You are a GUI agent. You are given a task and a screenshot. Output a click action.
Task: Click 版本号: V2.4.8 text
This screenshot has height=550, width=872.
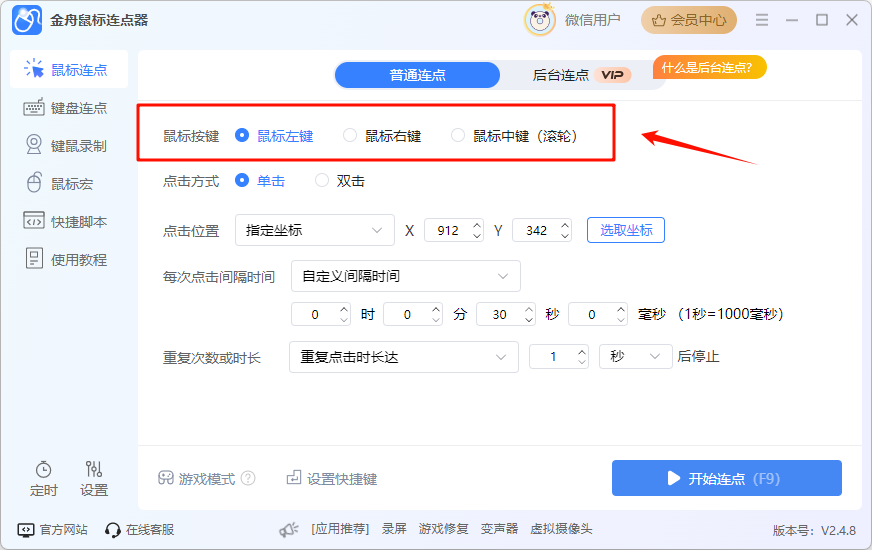(x=814, y=531)
